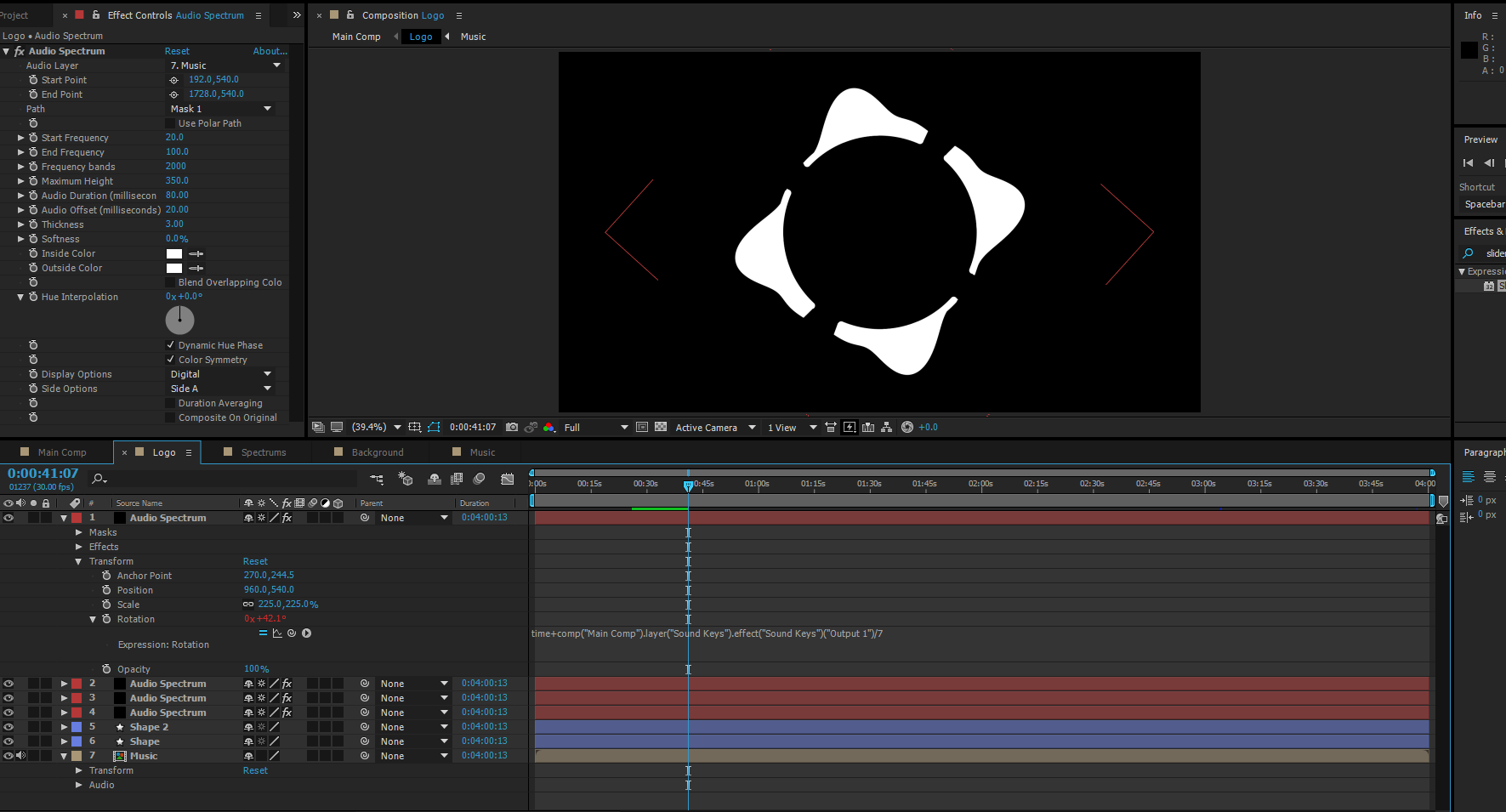This screenshot has width=1506, height=812.
Task: Open the Graph Editor in timeline
Action: (508, 480)
